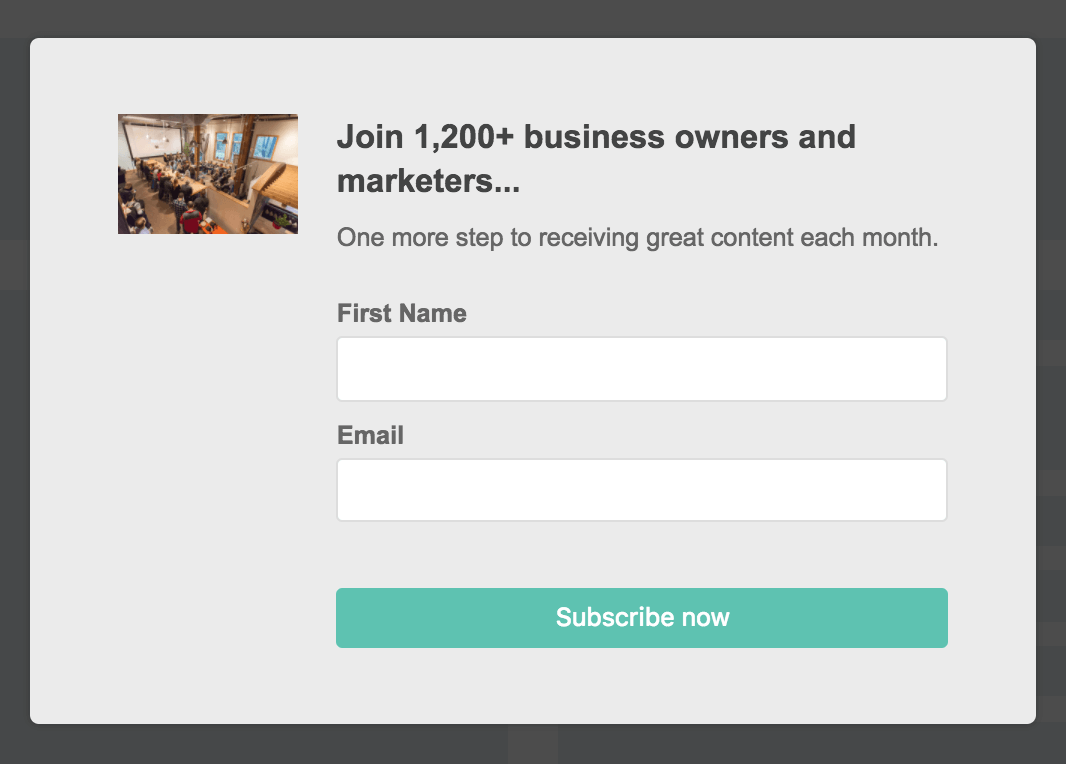Click the word "marketers..." in the heading

point(428,183)
